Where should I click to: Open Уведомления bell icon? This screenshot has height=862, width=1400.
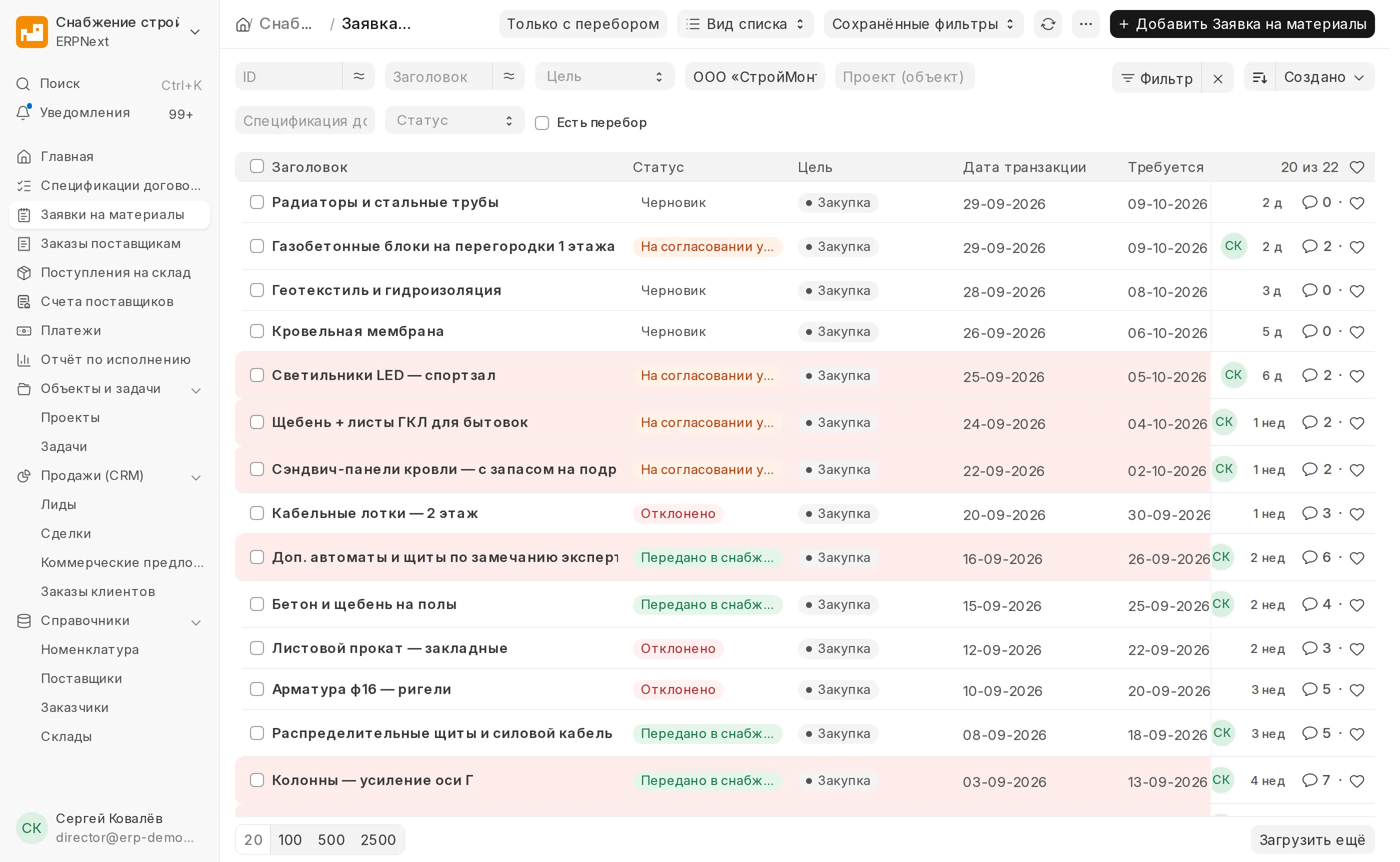pyautogui.click(x=23, y=113)
